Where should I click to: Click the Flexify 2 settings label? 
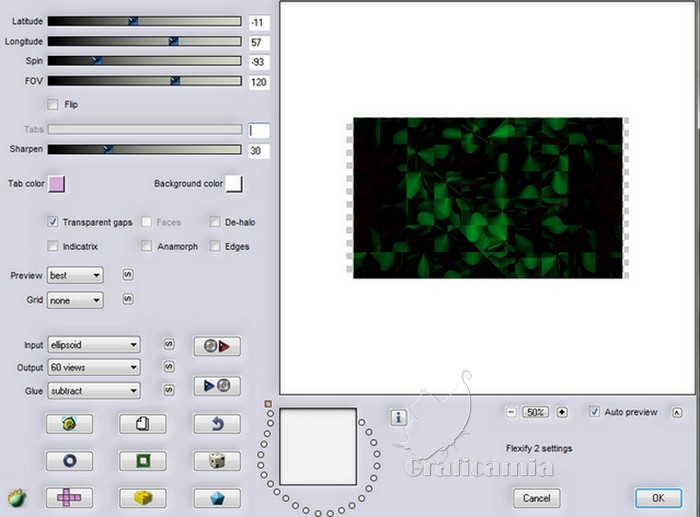[539, 448]
